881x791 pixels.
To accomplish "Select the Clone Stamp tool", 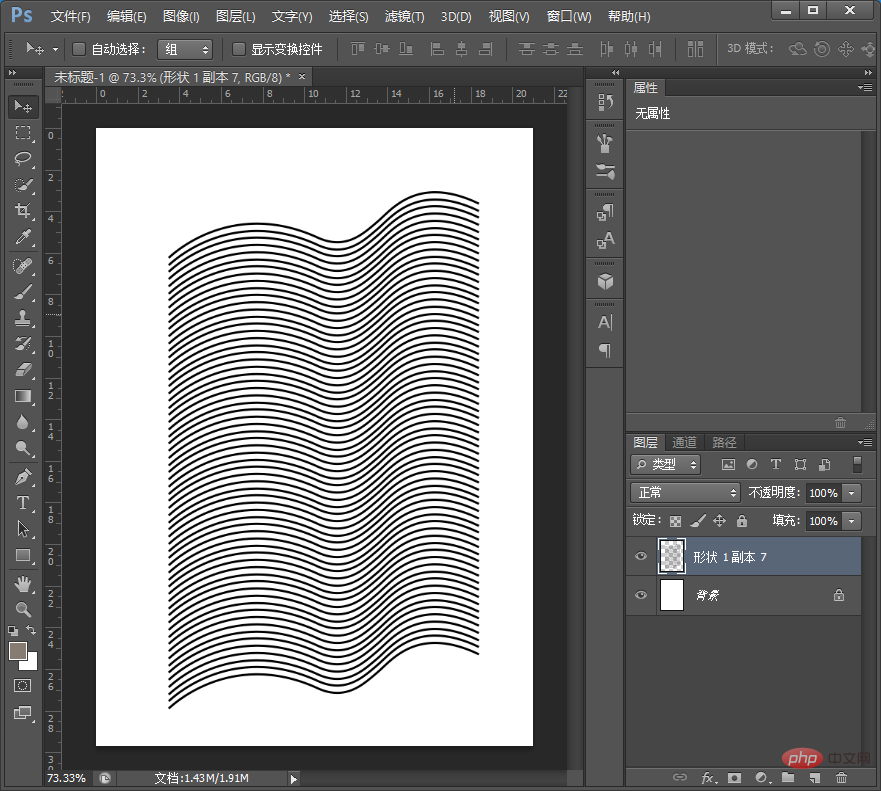I will (x=23, y=318).
